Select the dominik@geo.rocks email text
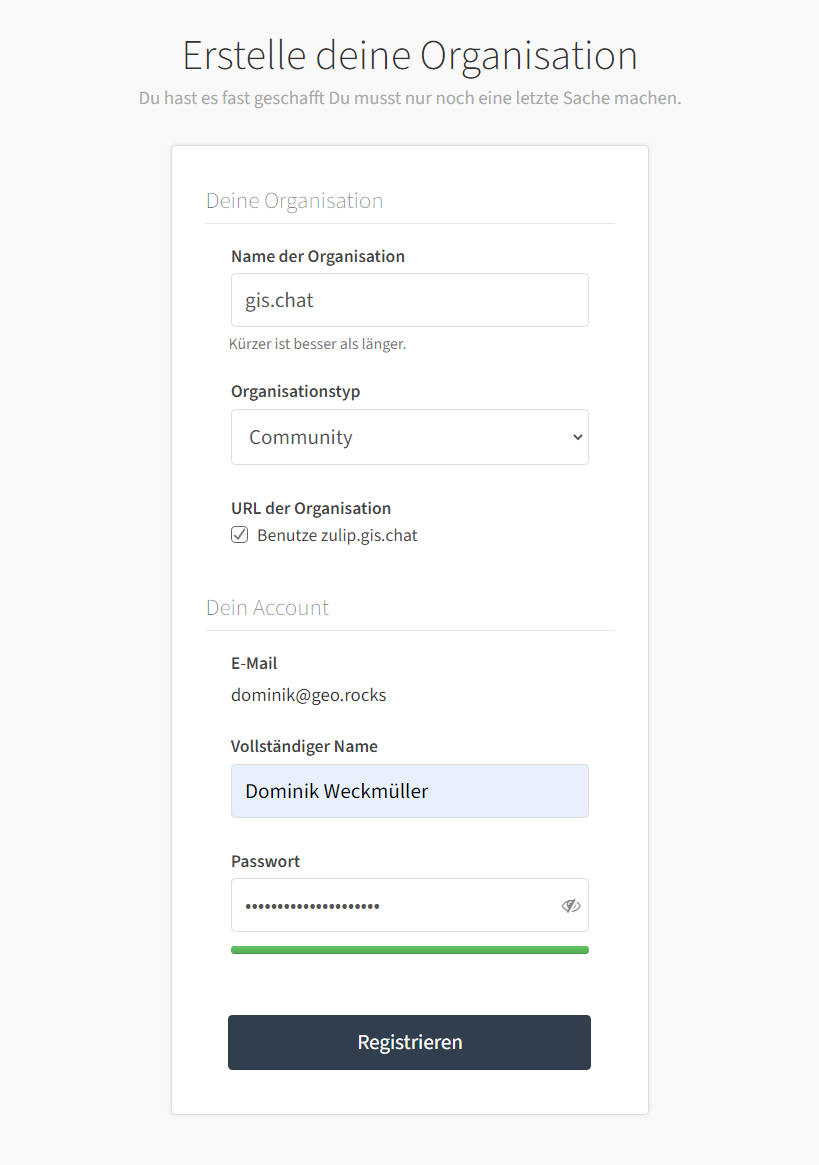This screenshot has width=819, height=1165. click(308, 695)
